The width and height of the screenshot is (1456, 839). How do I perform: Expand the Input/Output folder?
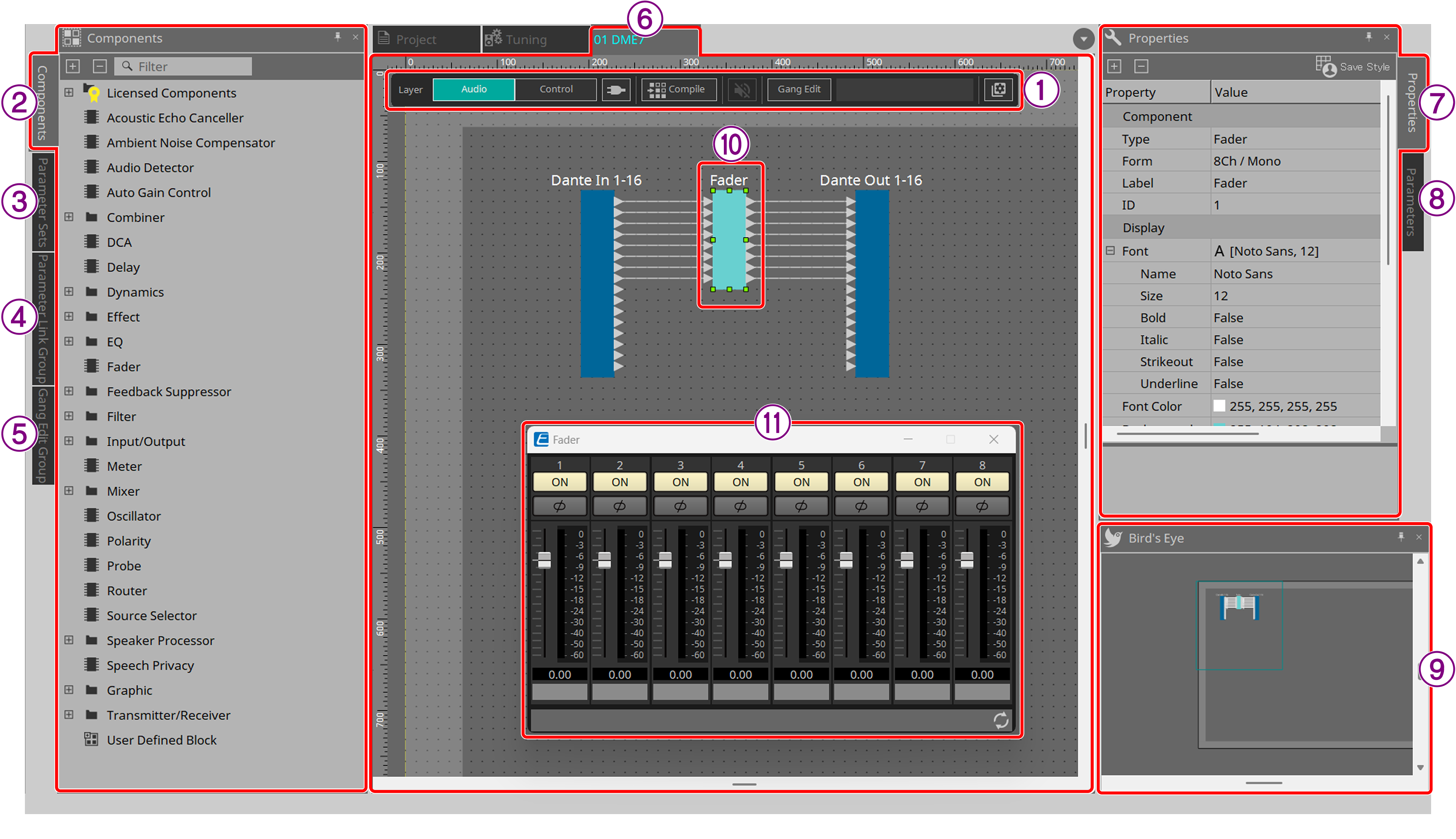coord(69,441)
